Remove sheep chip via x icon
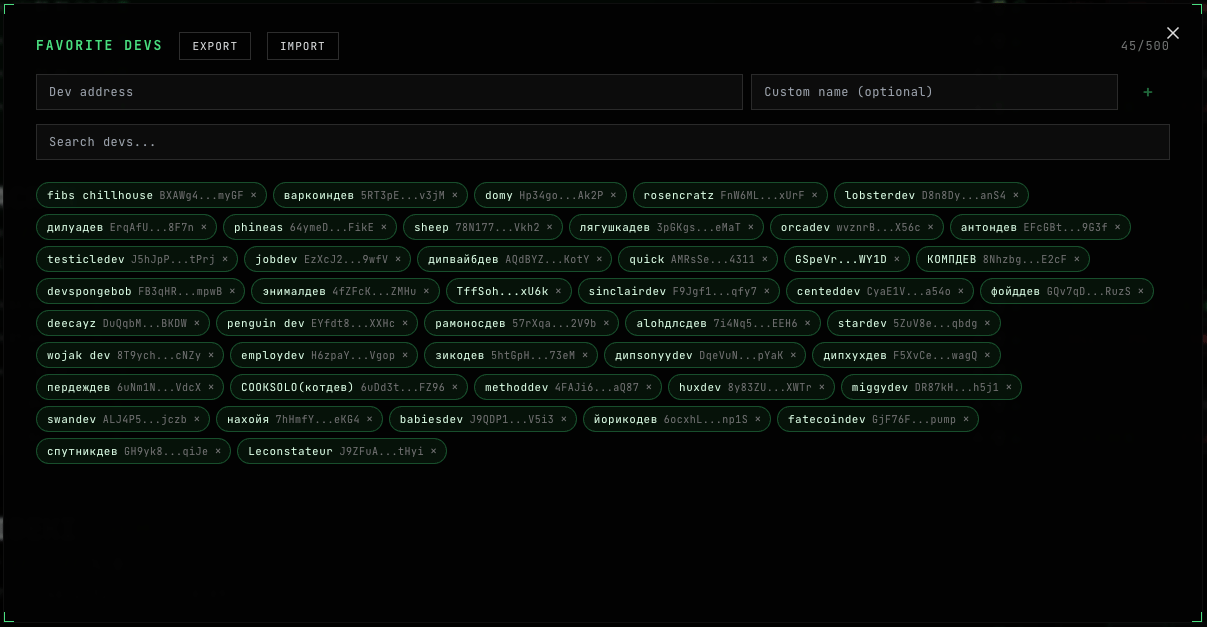The width and height of the screenshot is (1207, 627). [550, 227]
